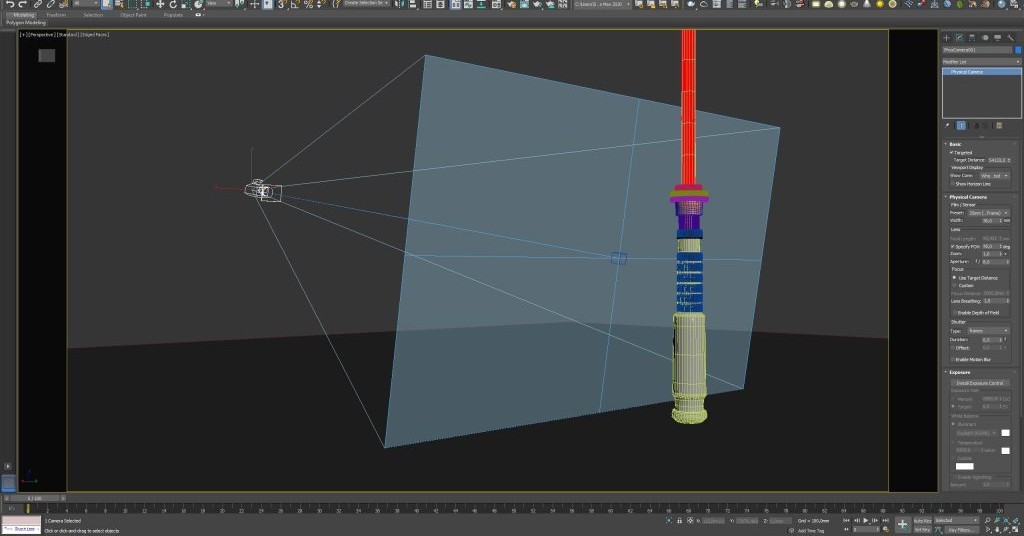Open the Show Cone dropdown

click(x=994, y=176)
